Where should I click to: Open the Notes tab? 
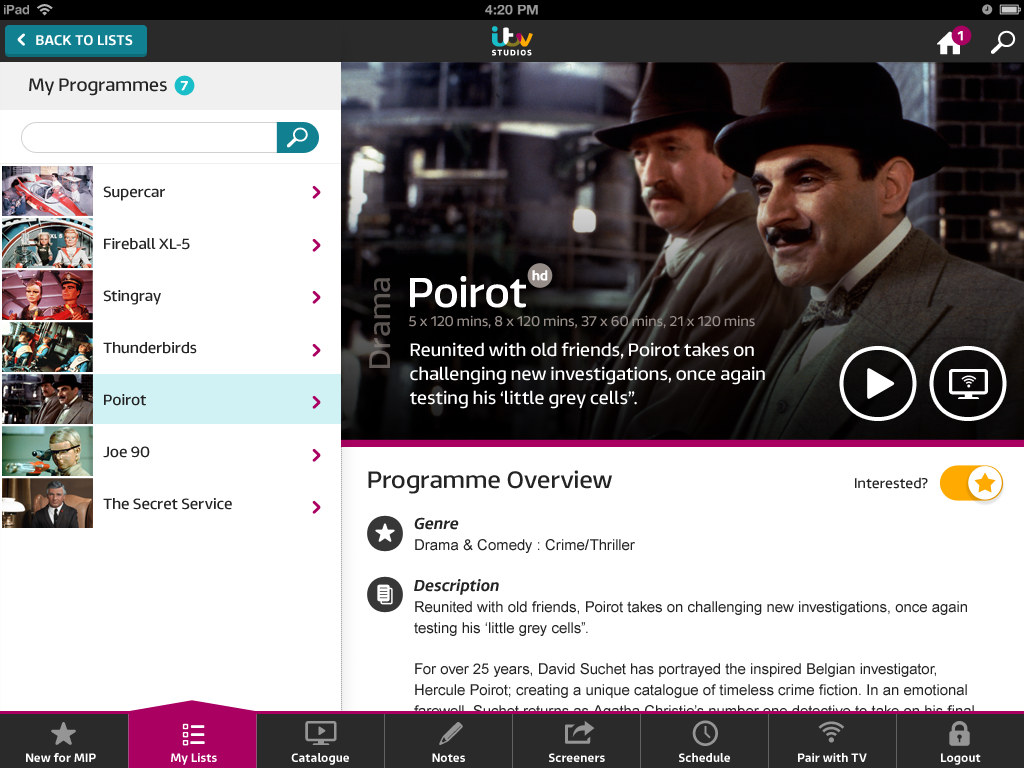[x=448, y=741]
